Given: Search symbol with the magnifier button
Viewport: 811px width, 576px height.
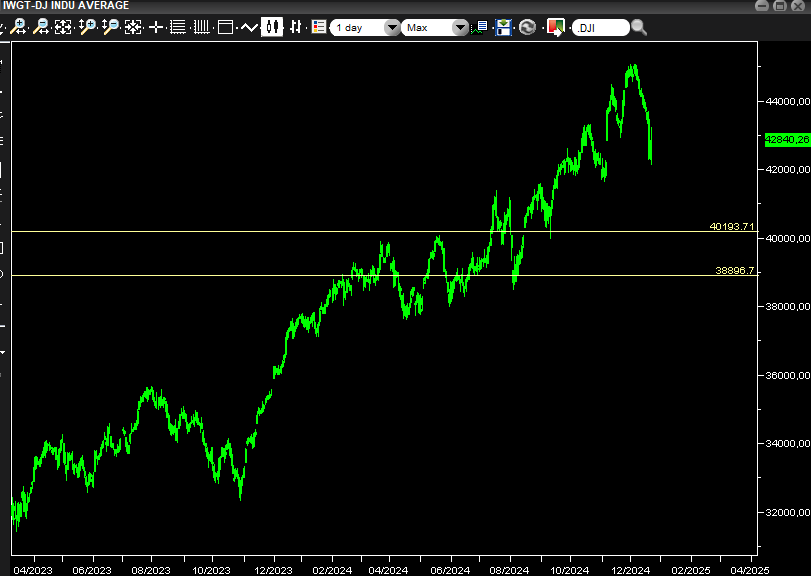Looking at the screenshot, I should point(639,28).
